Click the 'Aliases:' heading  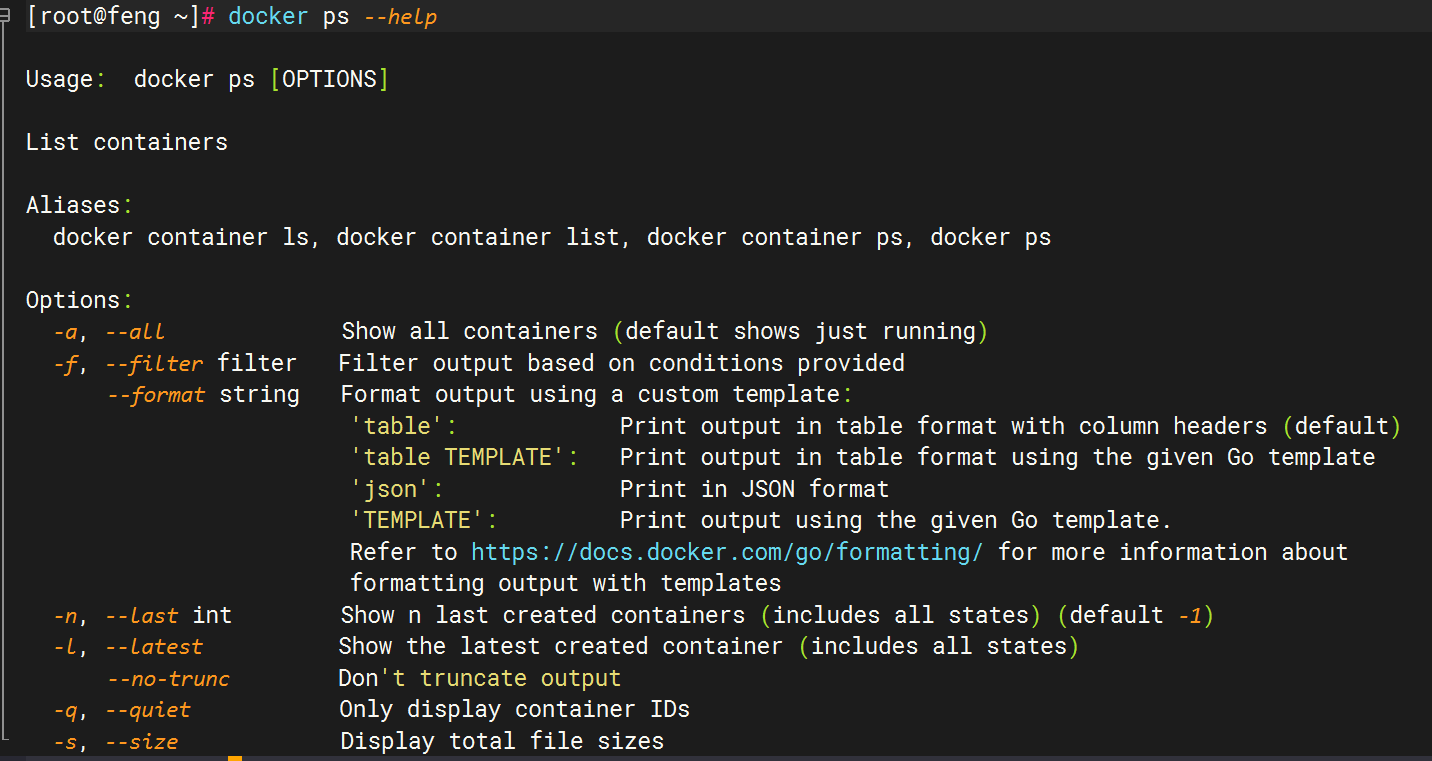coord(79,205)
